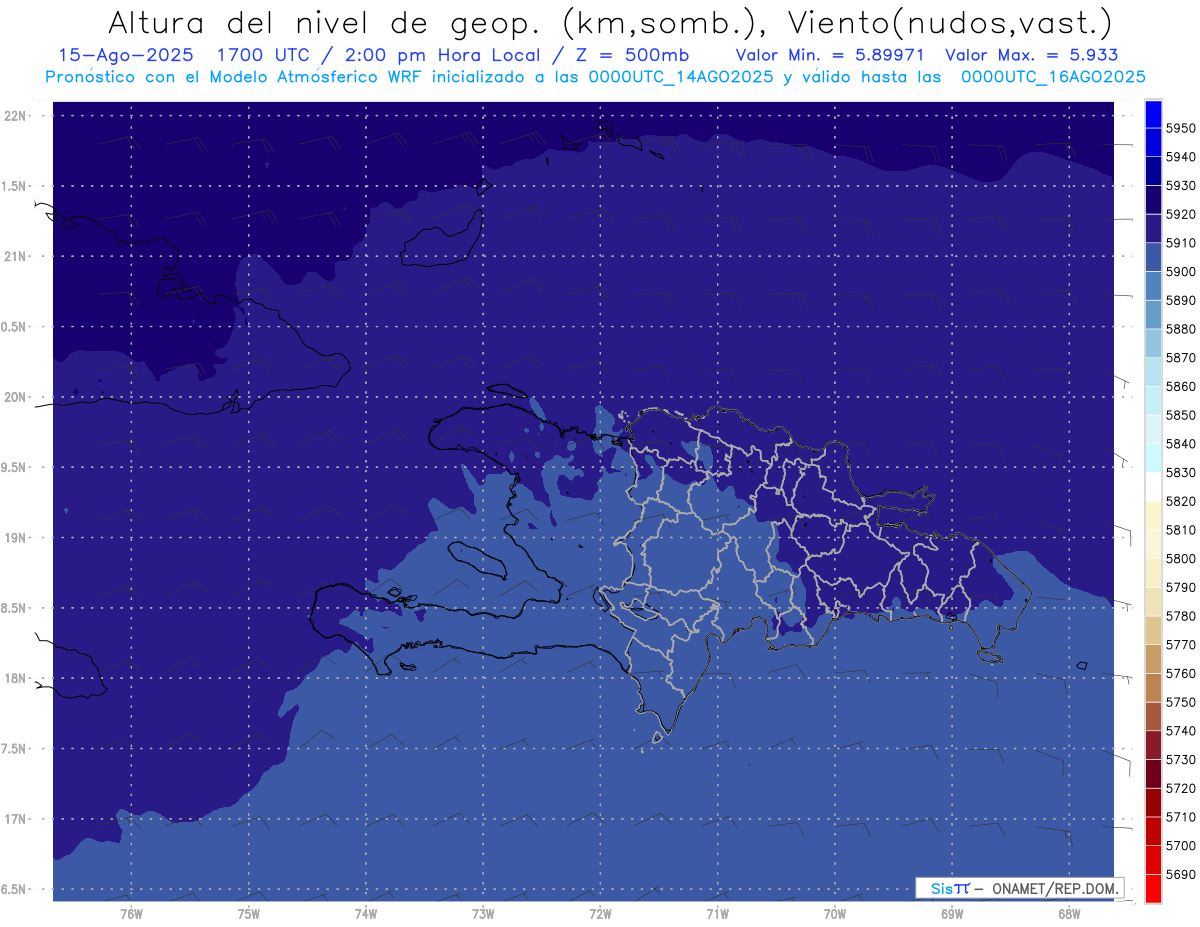
Task: Click the legend value '5840'
Action: (1180, 444)
